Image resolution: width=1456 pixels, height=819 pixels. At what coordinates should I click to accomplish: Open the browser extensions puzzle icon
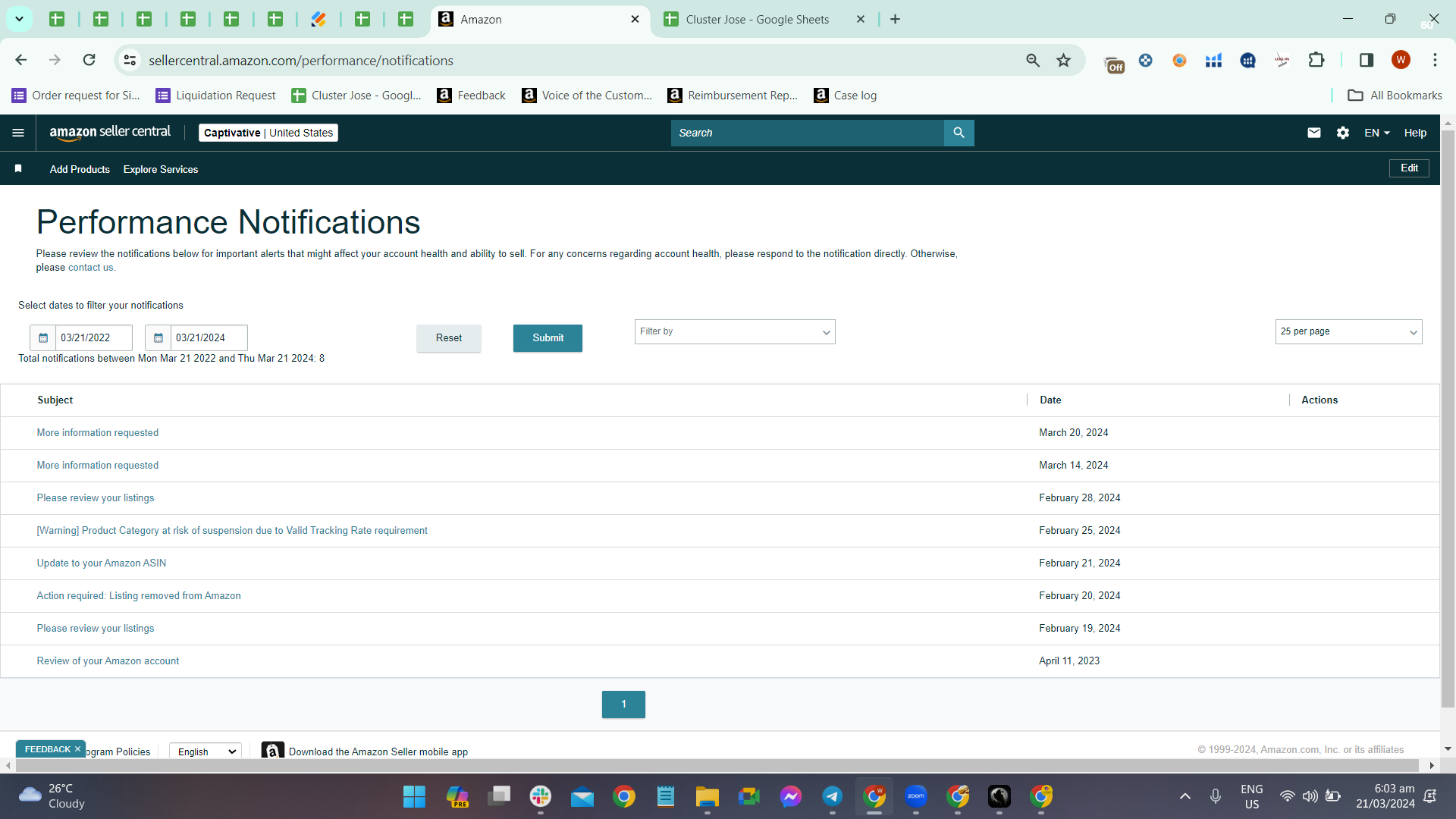pyautogui.click(x=1316, y=60)
